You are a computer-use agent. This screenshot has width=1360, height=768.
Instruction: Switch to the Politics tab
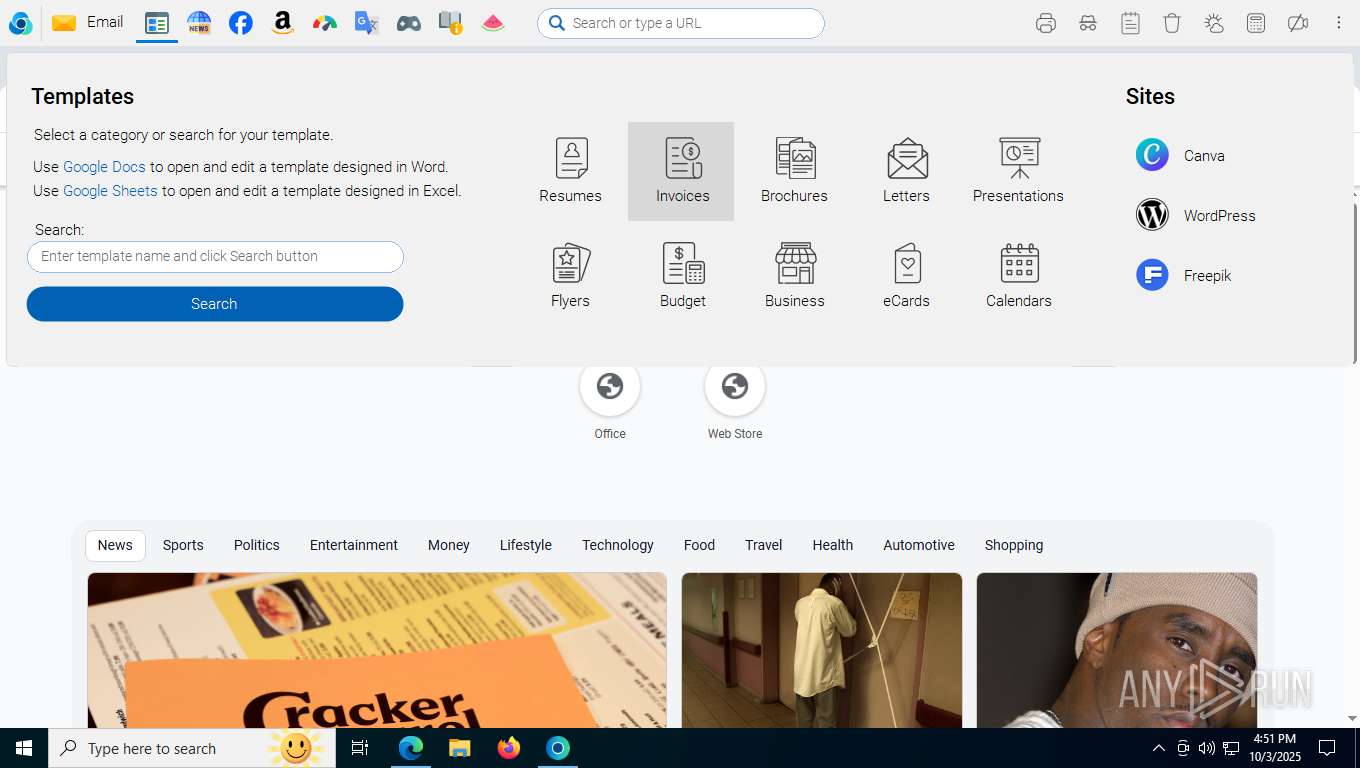coord(257,545)
